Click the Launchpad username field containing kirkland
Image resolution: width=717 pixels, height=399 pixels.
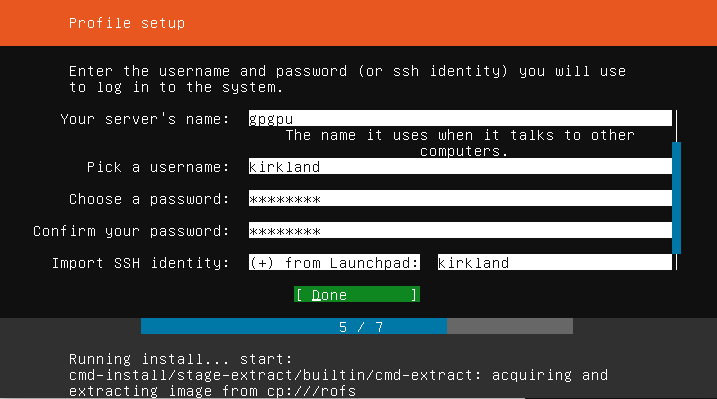(555, 262)
